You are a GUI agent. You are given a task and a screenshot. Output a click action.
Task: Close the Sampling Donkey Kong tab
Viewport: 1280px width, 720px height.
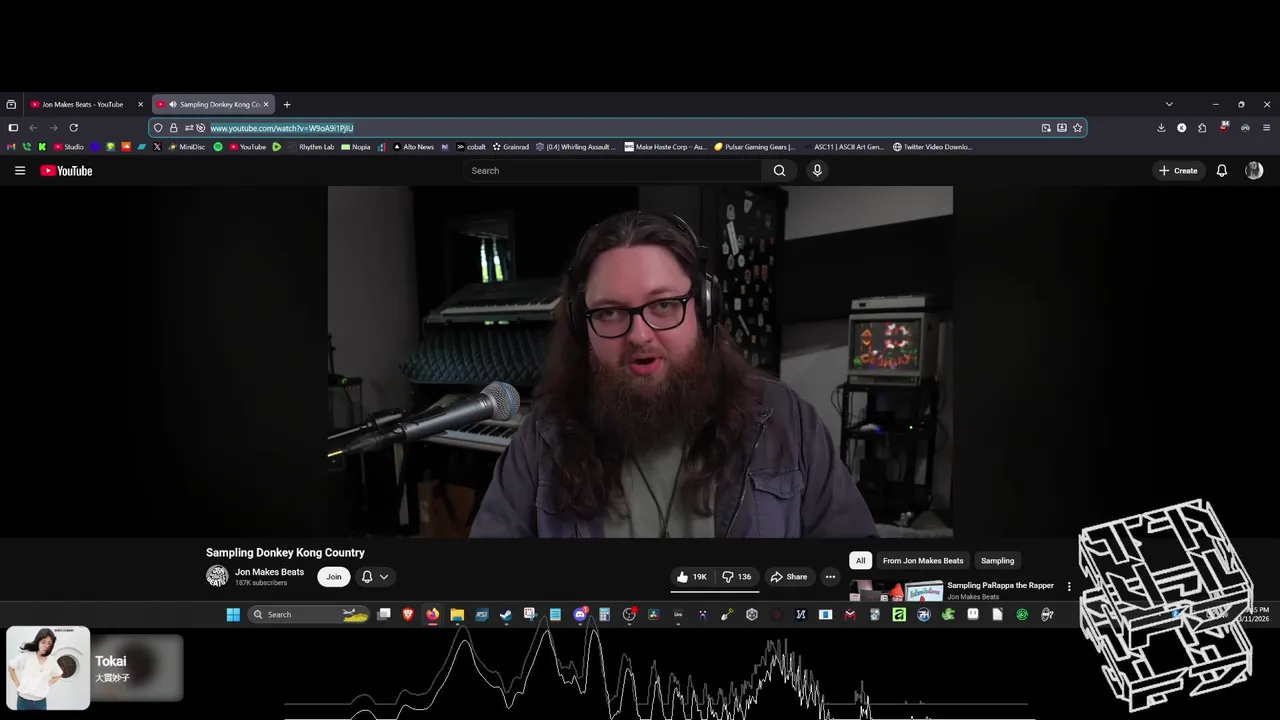(x=266, y=104)
